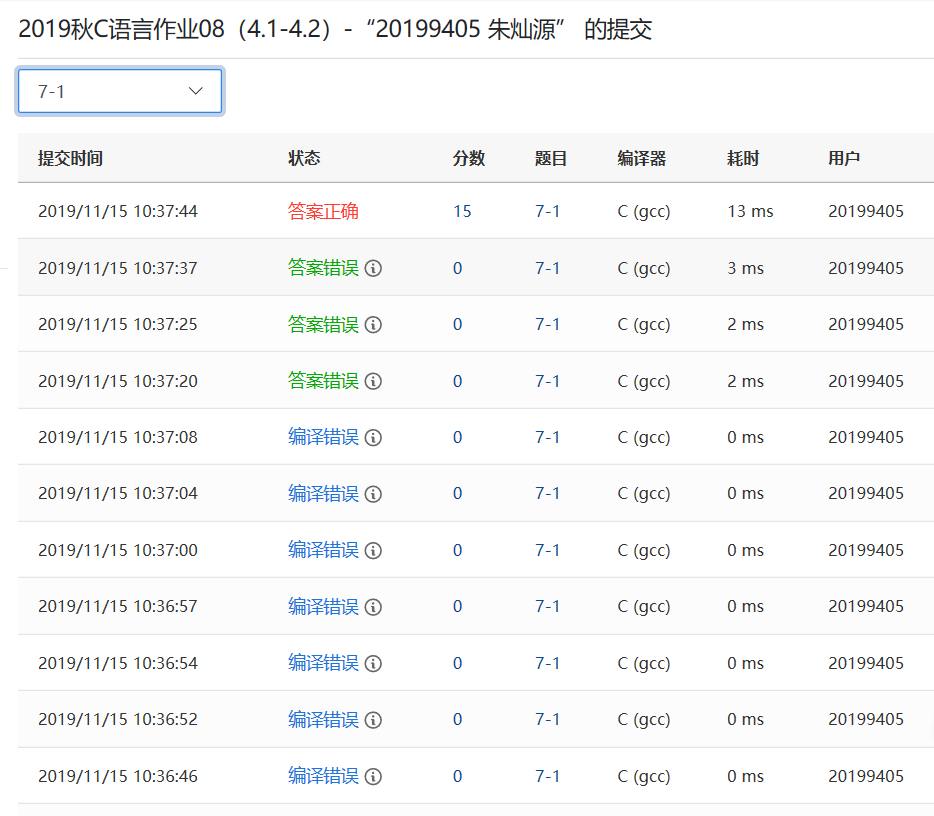Click info icon for 10:37:20 submission
The width and height of the screenshot is (934, 816).
pyautogui.click(x=374, y=381)
